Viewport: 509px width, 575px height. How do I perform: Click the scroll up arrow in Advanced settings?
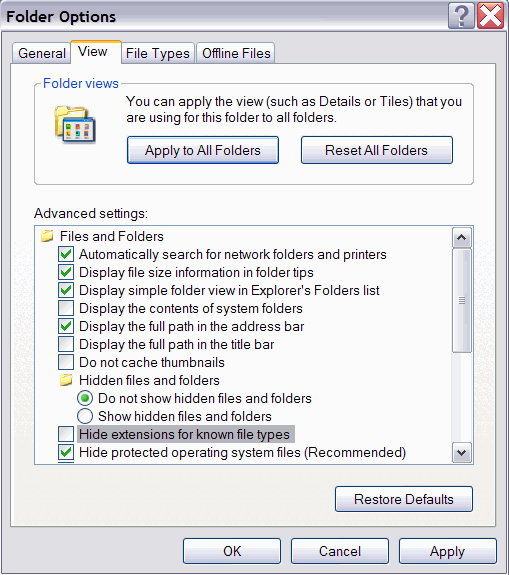tap(462, 238)
